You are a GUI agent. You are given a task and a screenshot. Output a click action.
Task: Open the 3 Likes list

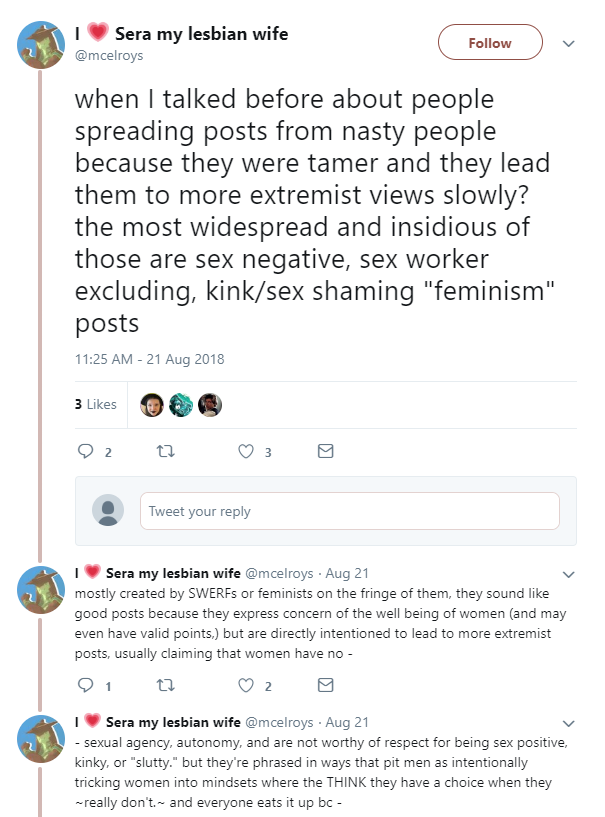[96, 404]
